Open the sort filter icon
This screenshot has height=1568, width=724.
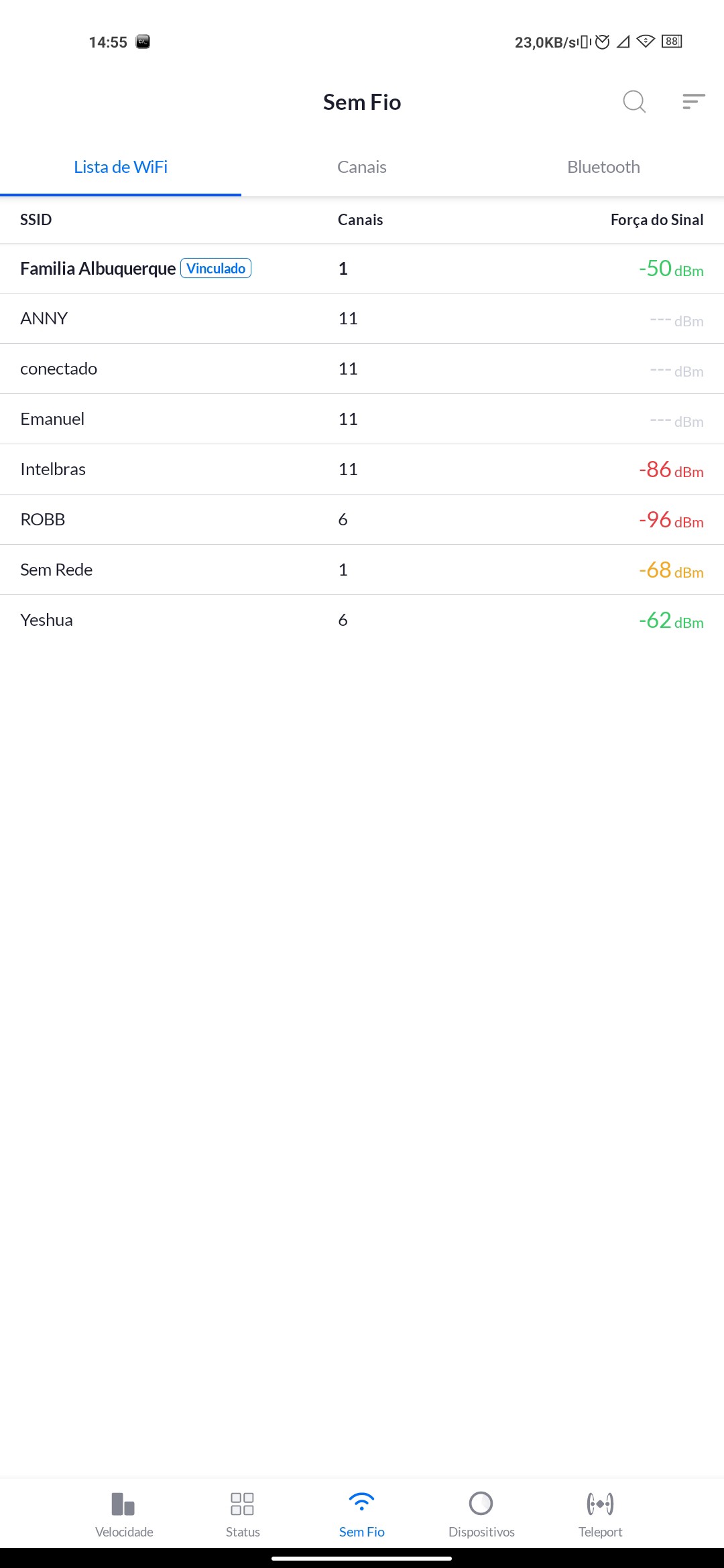pyautogui.click(x=693, y=102)
